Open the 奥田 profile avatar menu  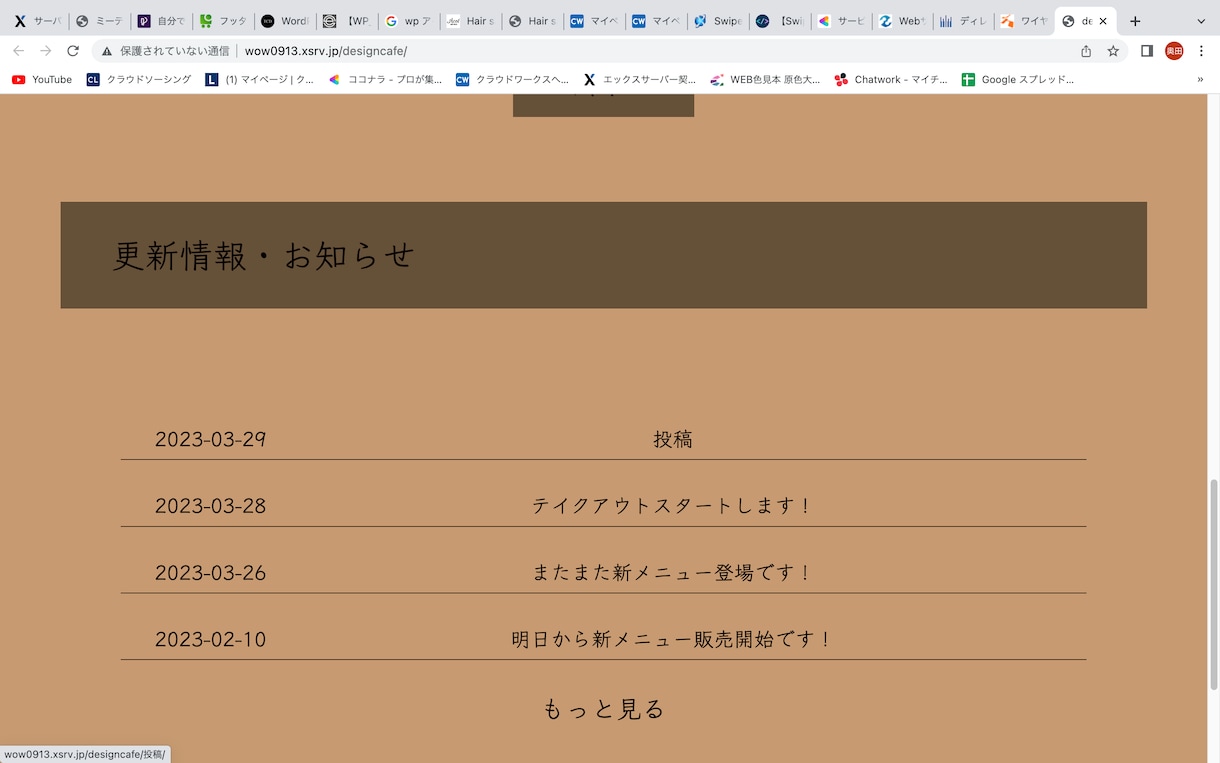(x=1174, y=51)
